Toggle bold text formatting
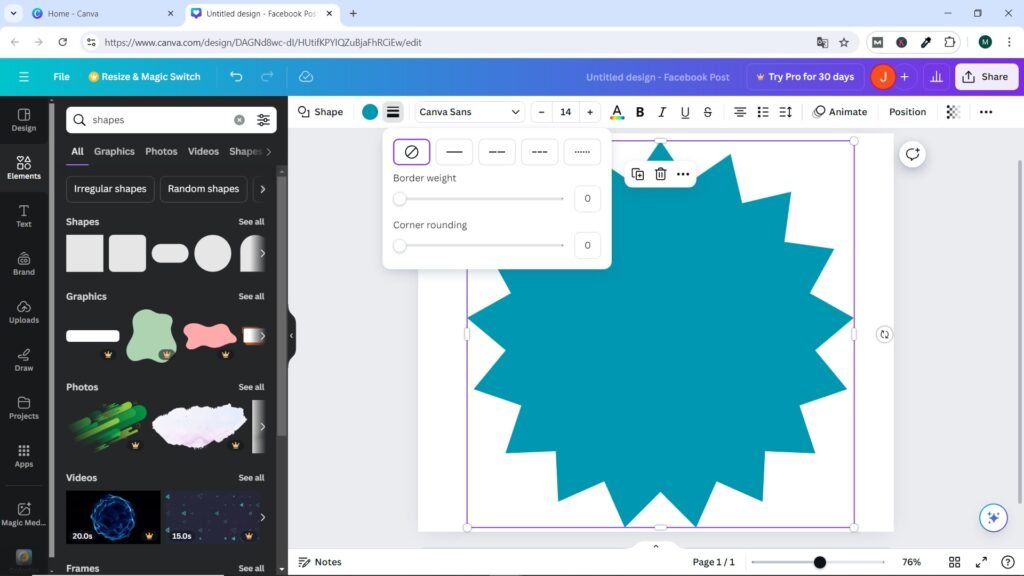Image resolution: width=1024 pixels, height=576 pixels. click(x=640, y=112)
